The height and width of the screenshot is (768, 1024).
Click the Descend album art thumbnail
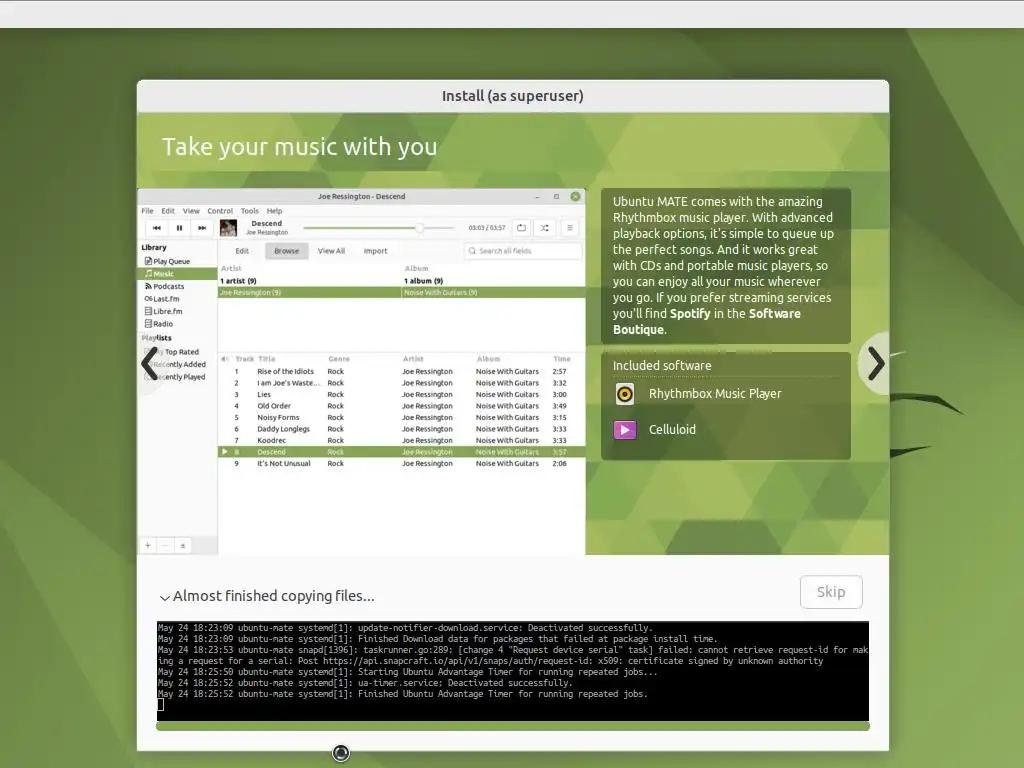(229, 228)
